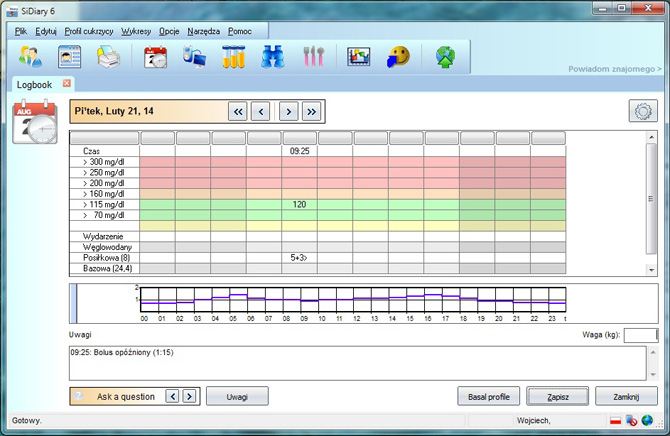Go to next day with single right arrow
The image size is (670, 436).
click(289, 112)
